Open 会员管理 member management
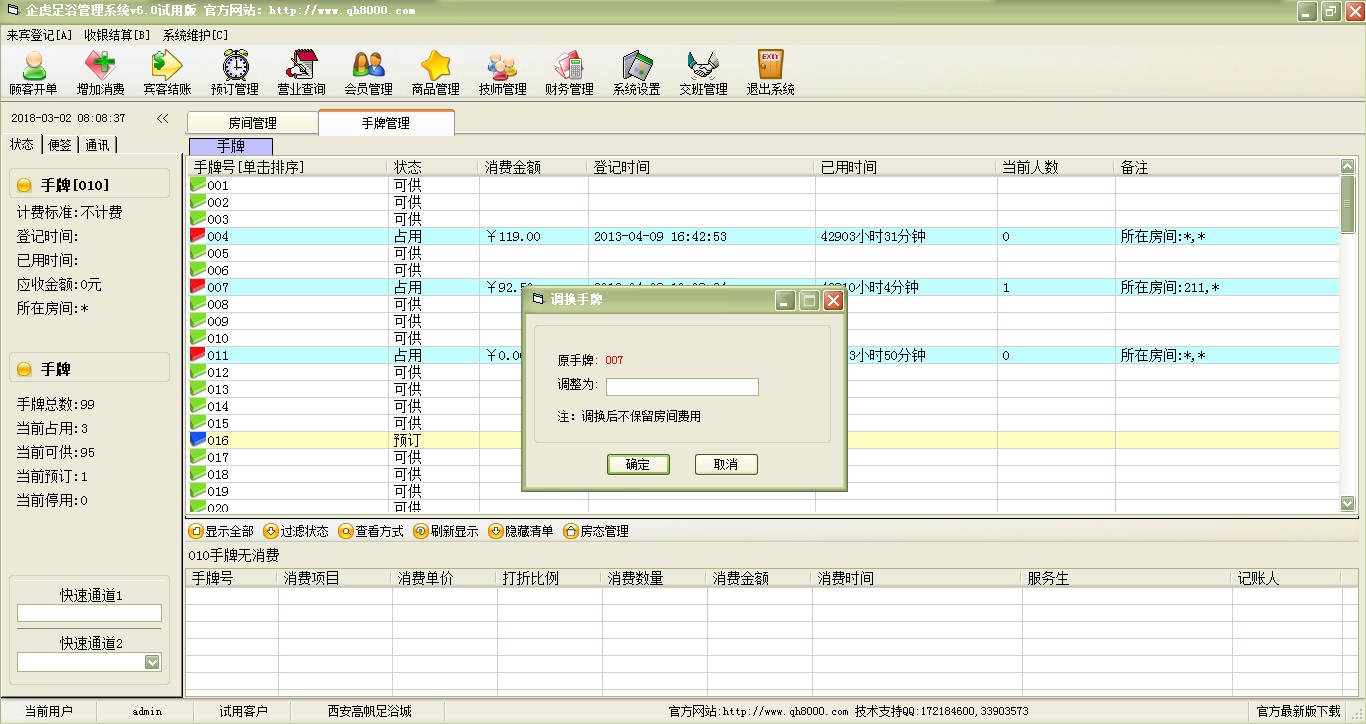Screen dimensions: 1366x724 pyautogui.click(x=368, y=73)
